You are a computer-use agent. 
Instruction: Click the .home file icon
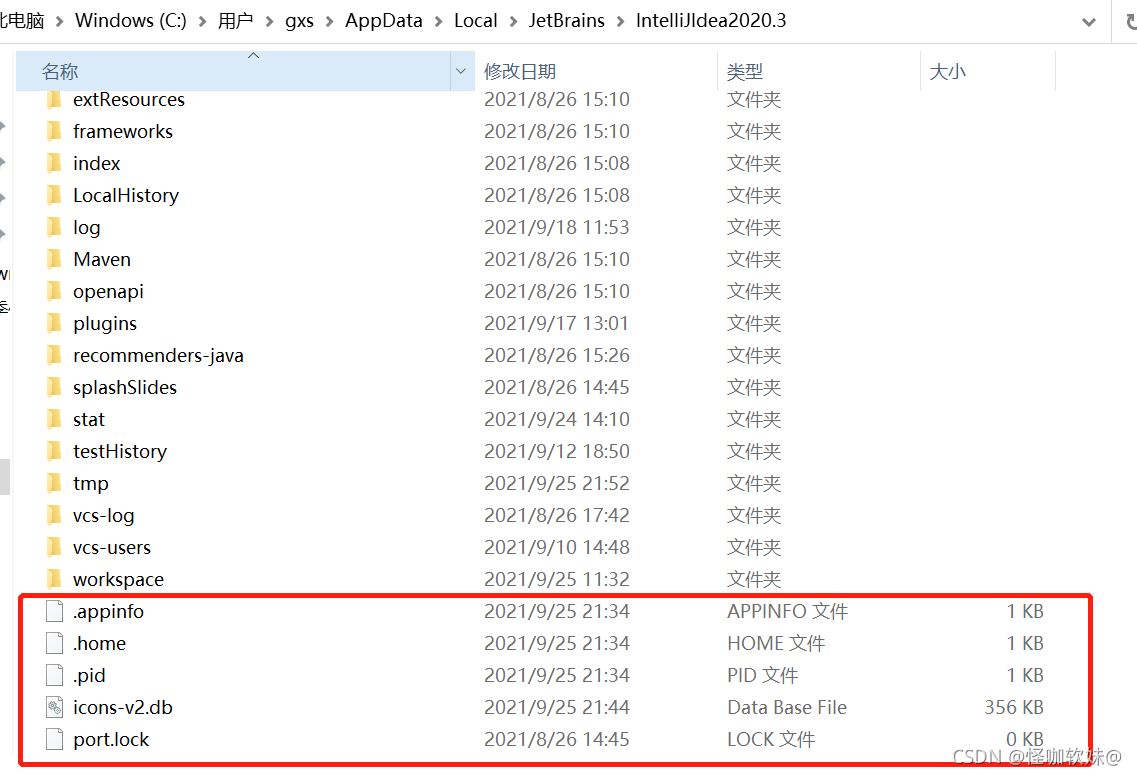(54, 643)
